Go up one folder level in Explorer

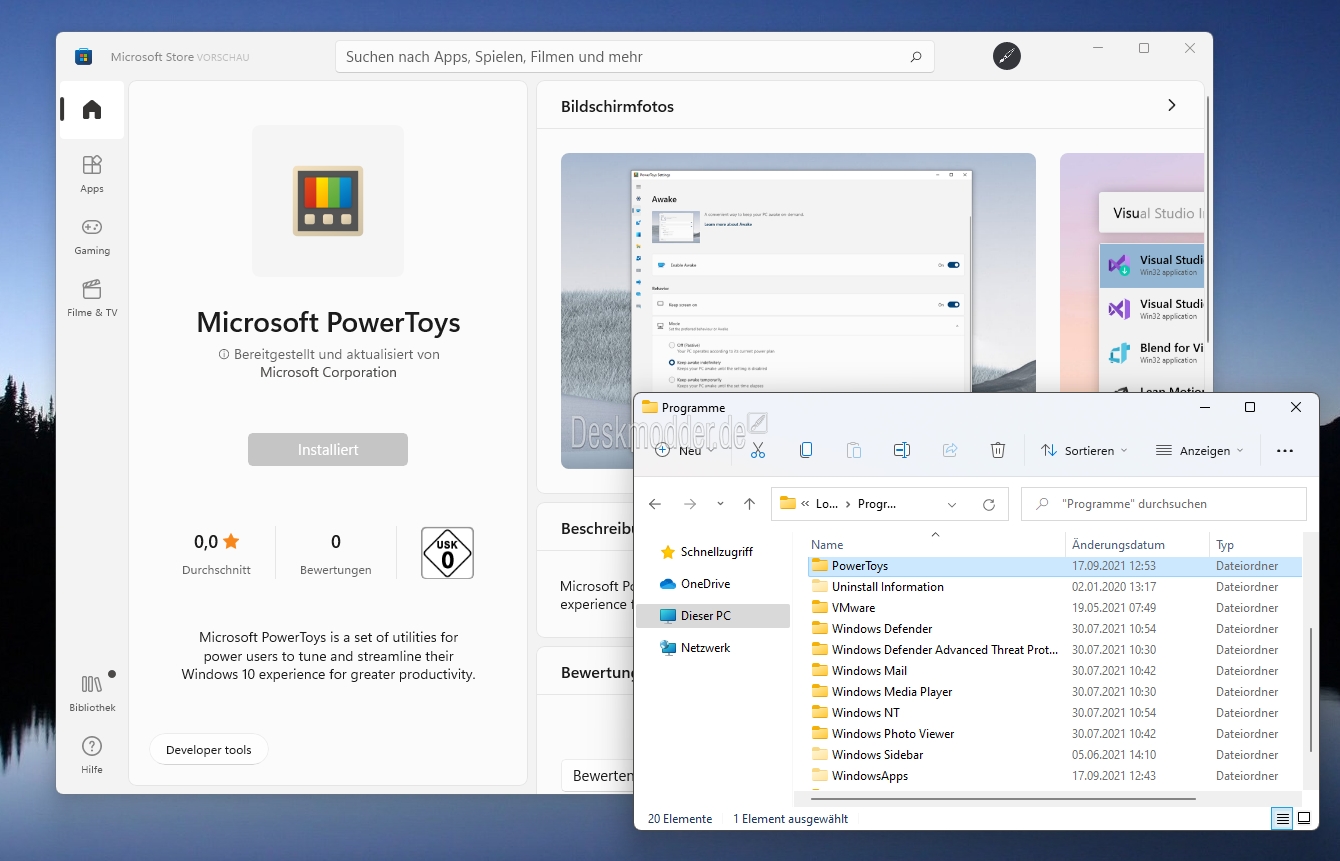click(x=749, y=504)
